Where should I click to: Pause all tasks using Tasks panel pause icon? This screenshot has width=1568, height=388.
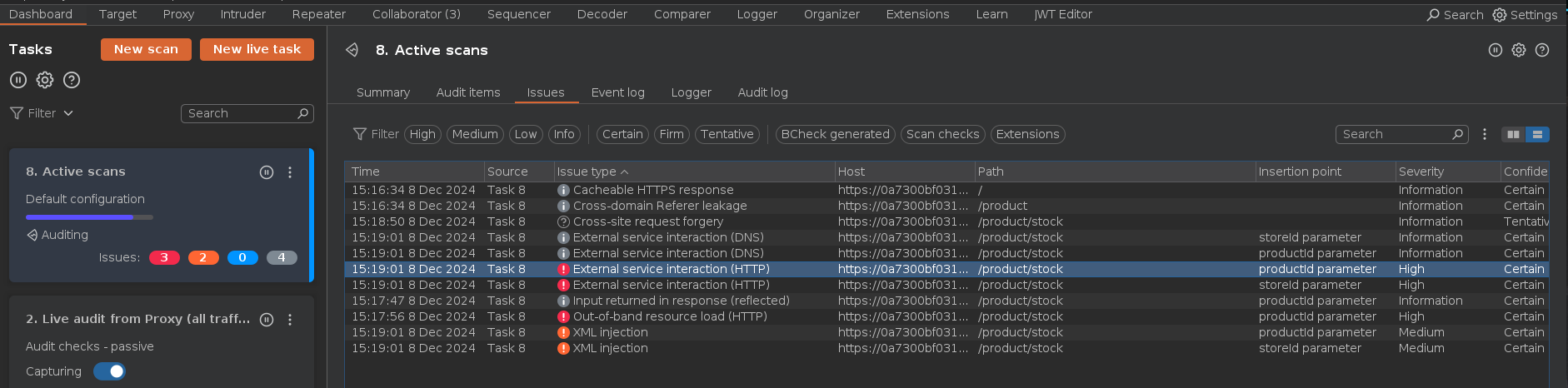(x=18, y=80)
